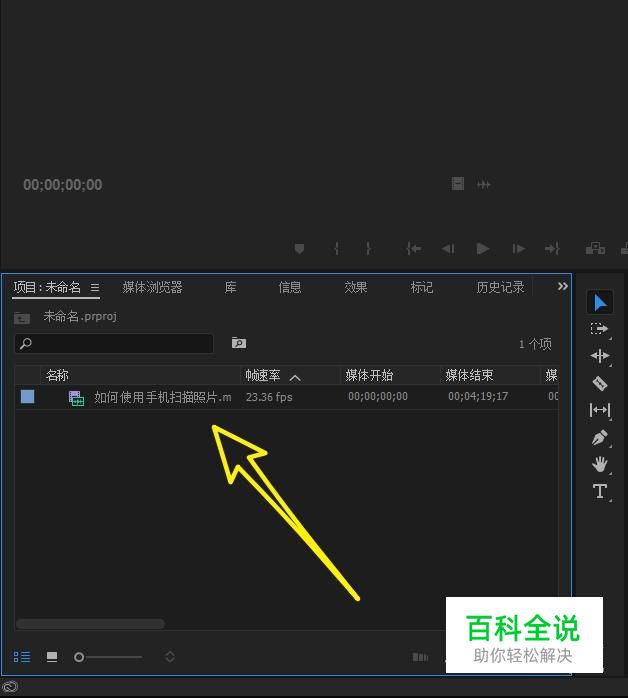Select the Ripple Edit tool
Viewport: 628px width, 698px height.
coord(600,356)
